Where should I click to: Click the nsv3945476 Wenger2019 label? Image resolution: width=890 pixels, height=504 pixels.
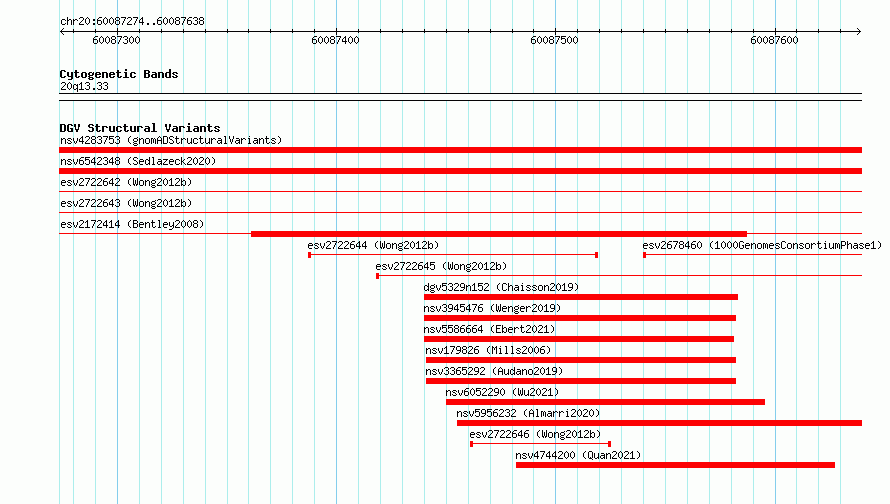[492, 308]
